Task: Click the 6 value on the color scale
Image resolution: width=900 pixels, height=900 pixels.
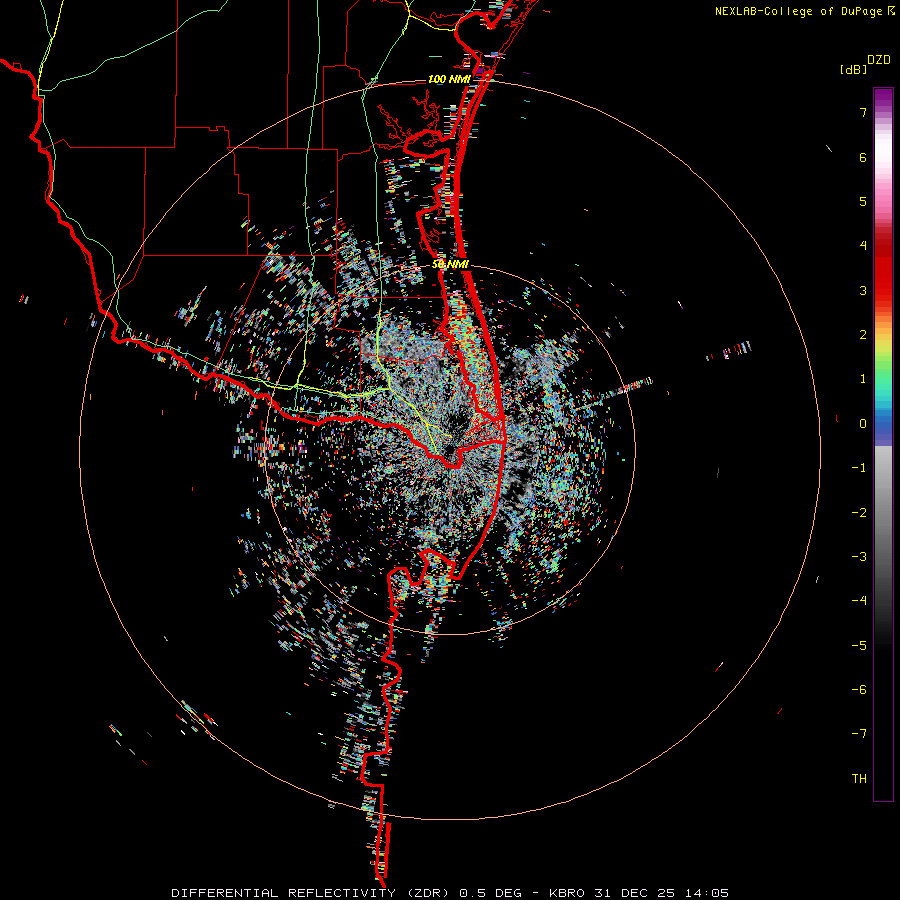Action: [x=863, y=157]
